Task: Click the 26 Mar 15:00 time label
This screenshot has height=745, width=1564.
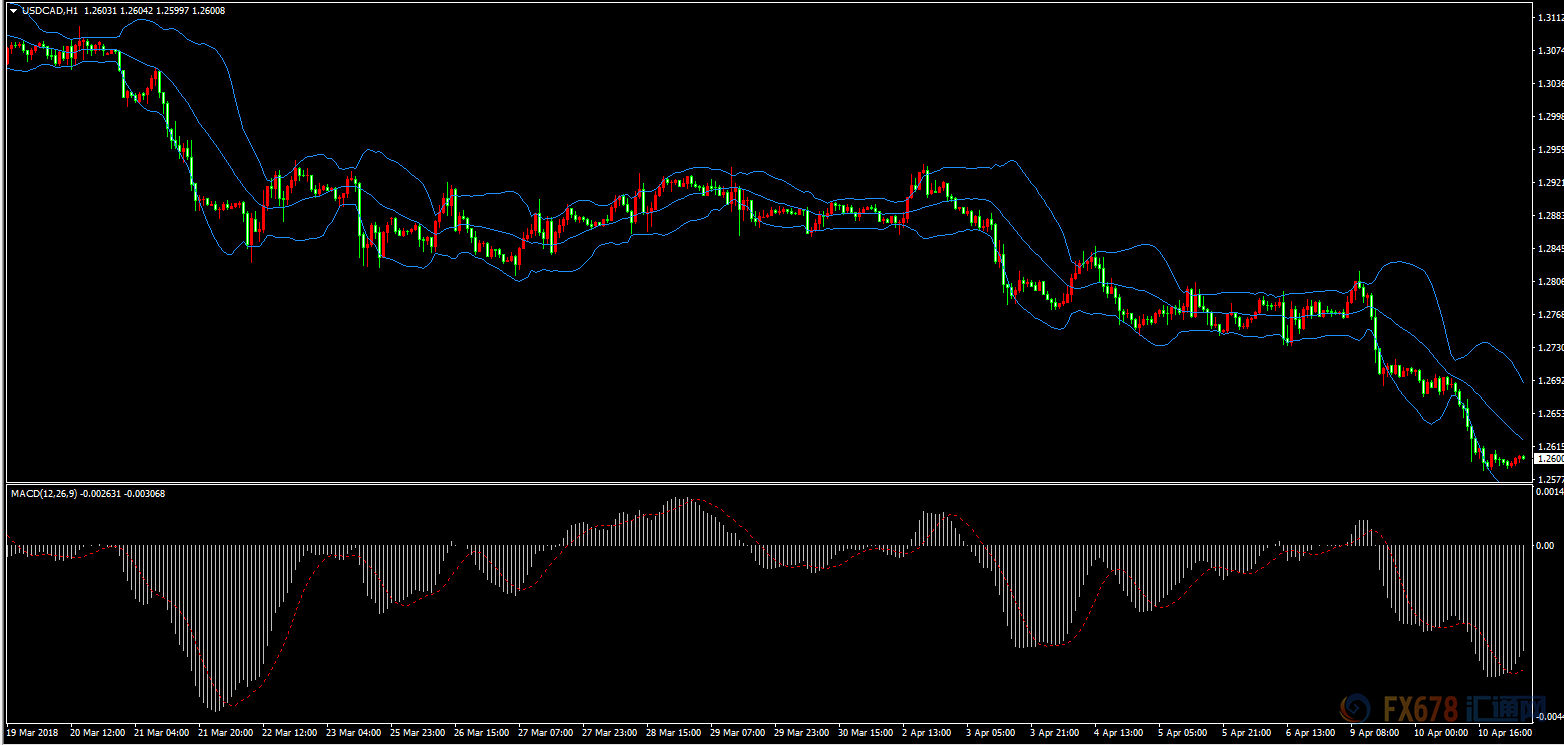Action: [481, 733]
